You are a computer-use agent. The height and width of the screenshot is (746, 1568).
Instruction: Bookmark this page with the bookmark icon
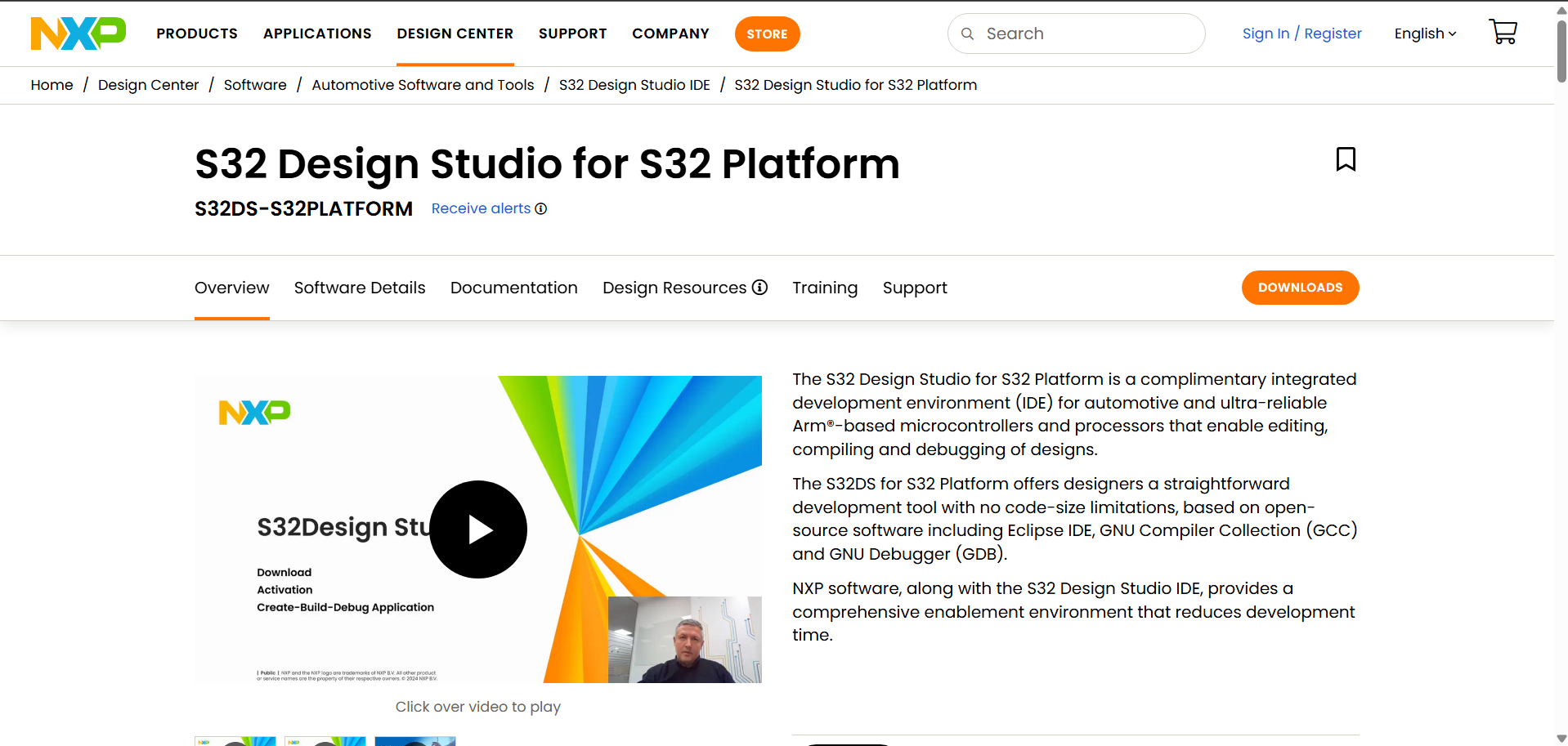click(x=1346, y=159)
